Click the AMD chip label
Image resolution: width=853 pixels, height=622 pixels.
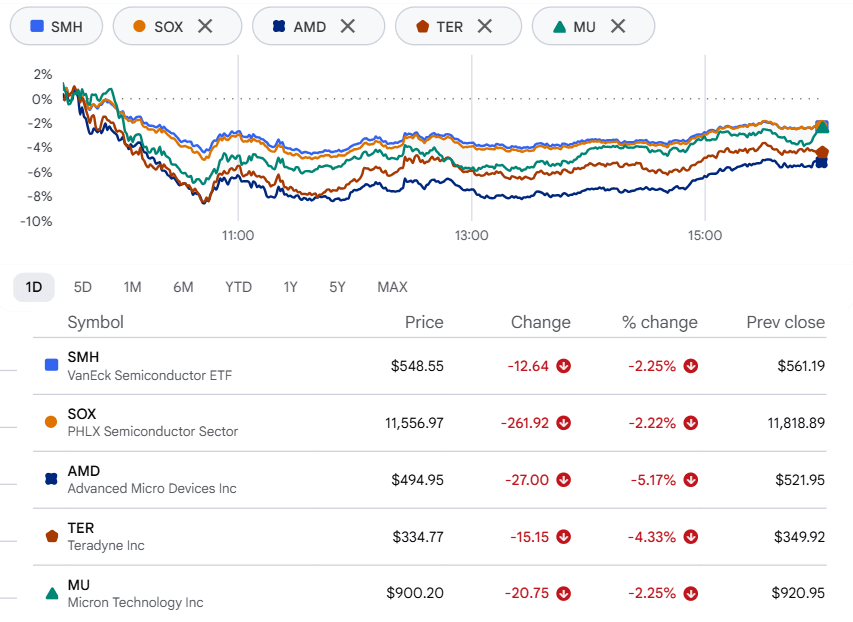click(310, 27)
